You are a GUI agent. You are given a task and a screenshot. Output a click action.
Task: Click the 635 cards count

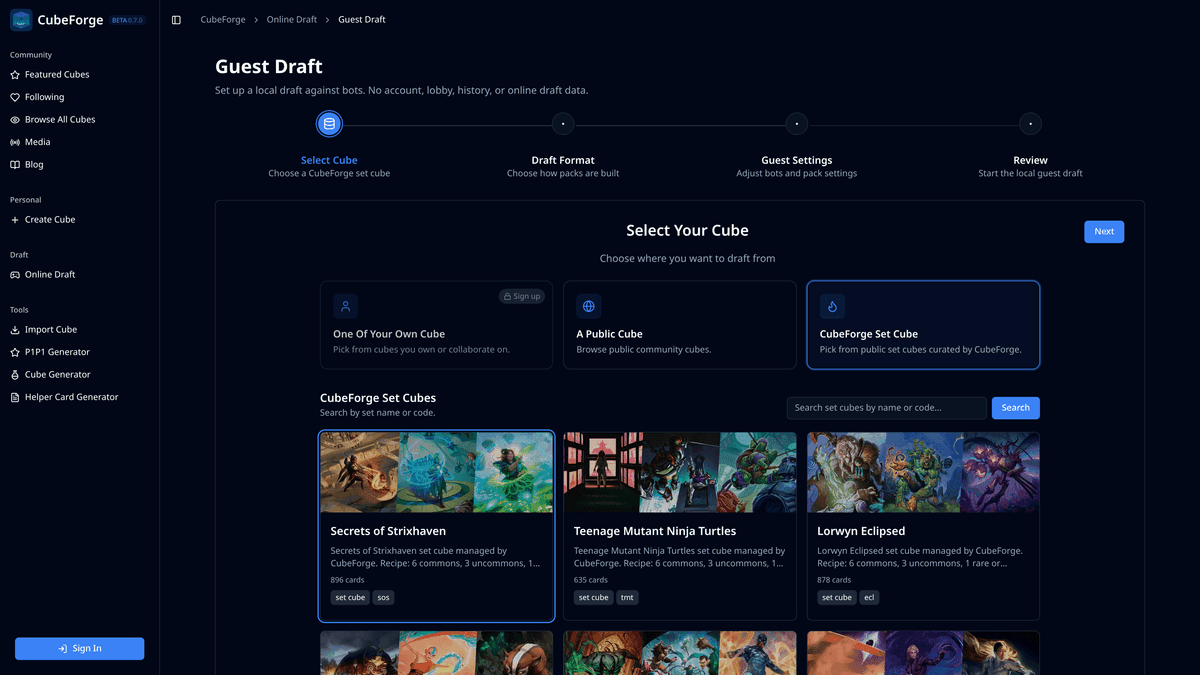tap(591, 580)
